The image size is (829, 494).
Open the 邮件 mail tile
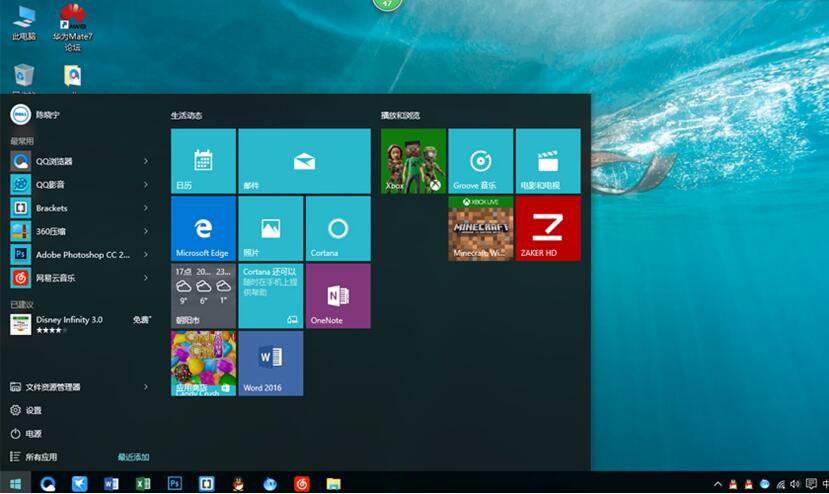[305, 161]
